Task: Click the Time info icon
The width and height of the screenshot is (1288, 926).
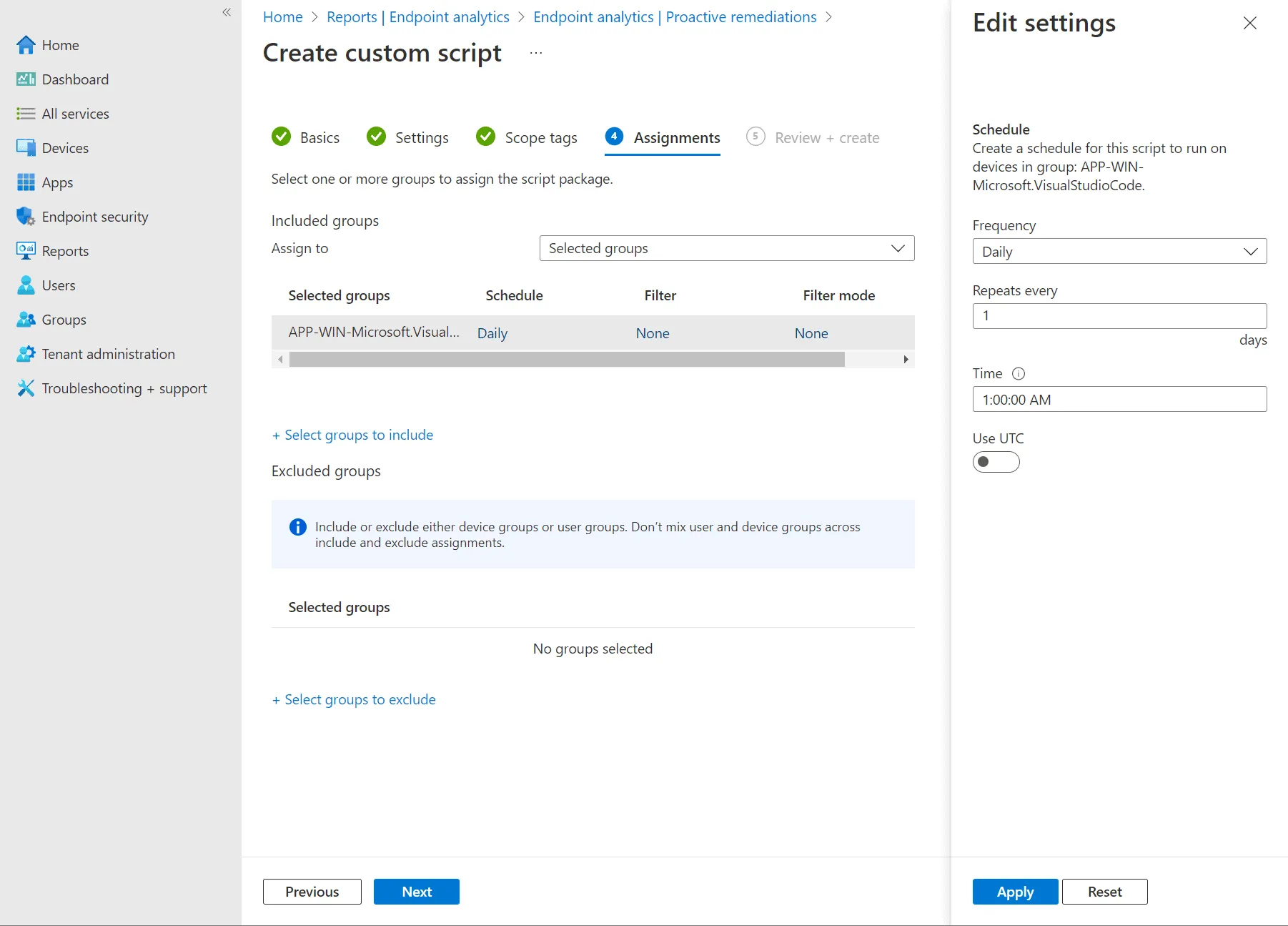Action: pyautogui.click(x=1019, y=373)
